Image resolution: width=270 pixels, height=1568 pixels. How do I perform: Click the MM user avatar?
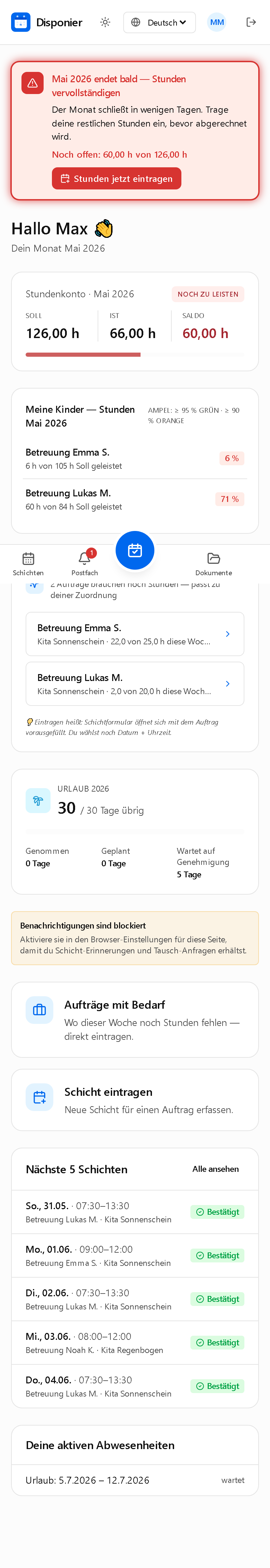(217, 22)
